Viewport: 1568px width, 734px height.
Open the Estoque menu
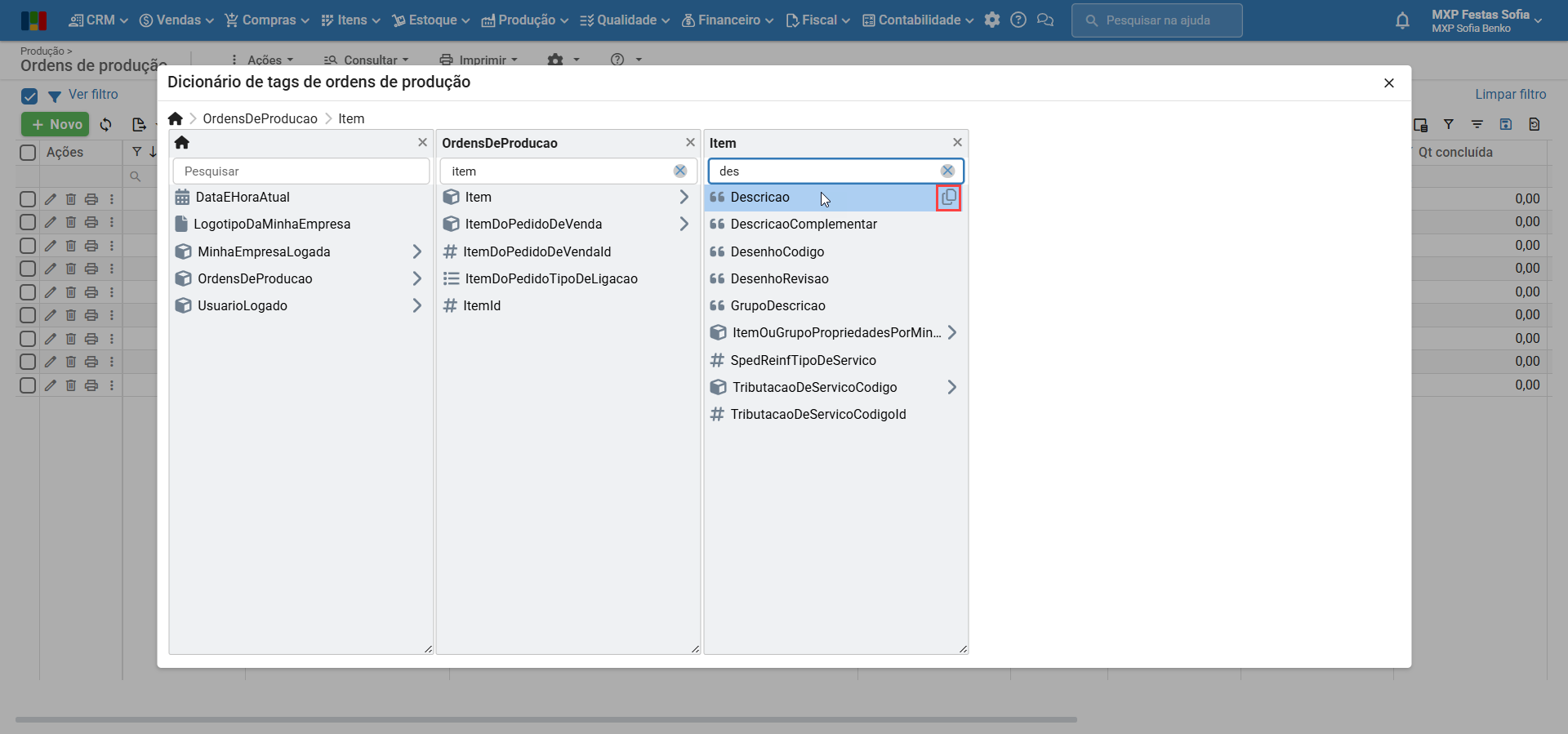(430, 20)
